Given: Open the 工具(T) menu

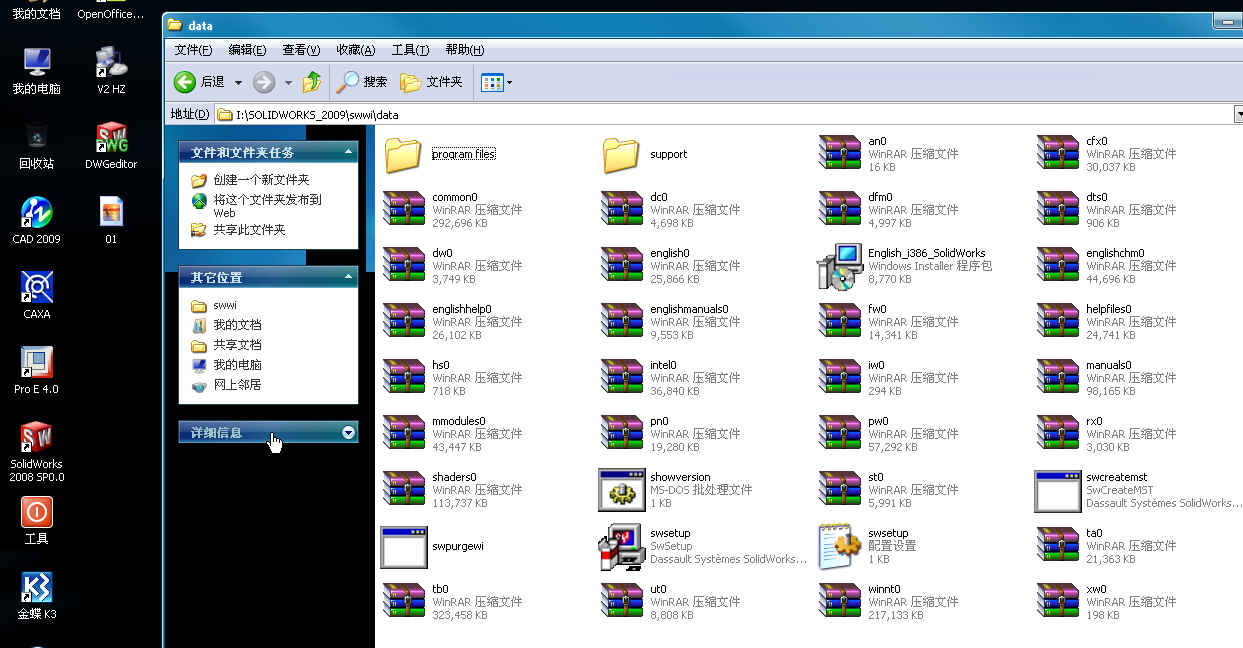Looking at the screenshot, I should click(410, 50).
